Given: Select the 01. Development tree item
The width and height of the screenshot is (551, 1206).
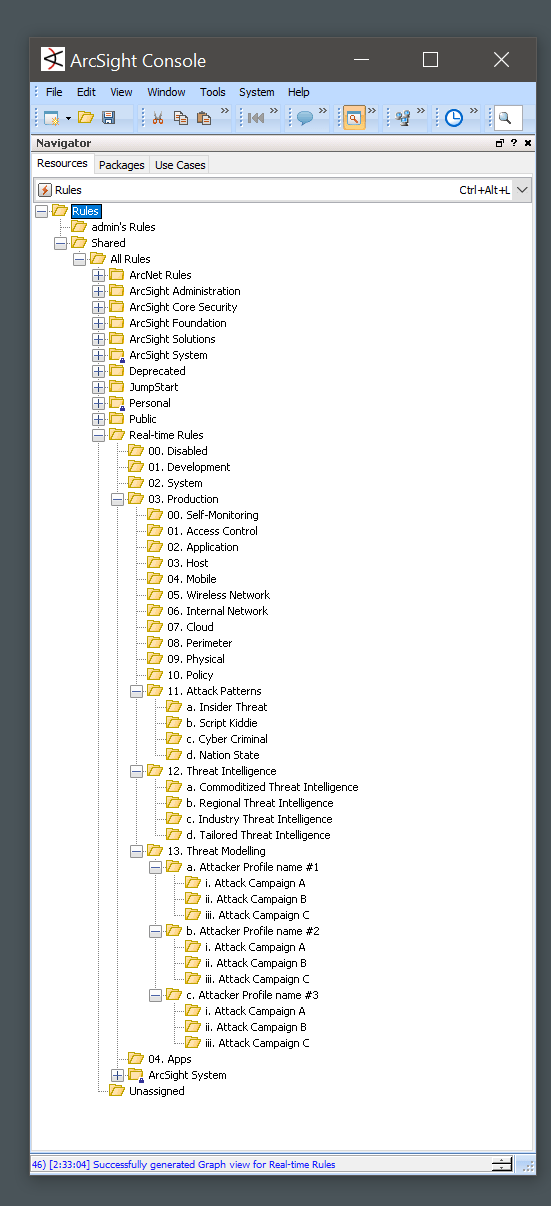Looking at the screenshot, I should point(189,467).
